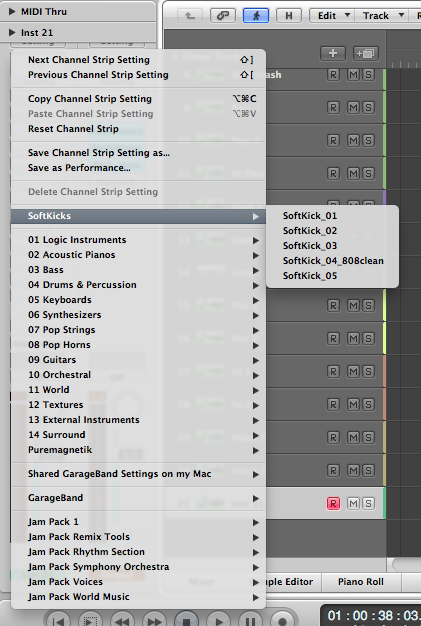Open 09 Guitars submenu

[x=138, y=360]
